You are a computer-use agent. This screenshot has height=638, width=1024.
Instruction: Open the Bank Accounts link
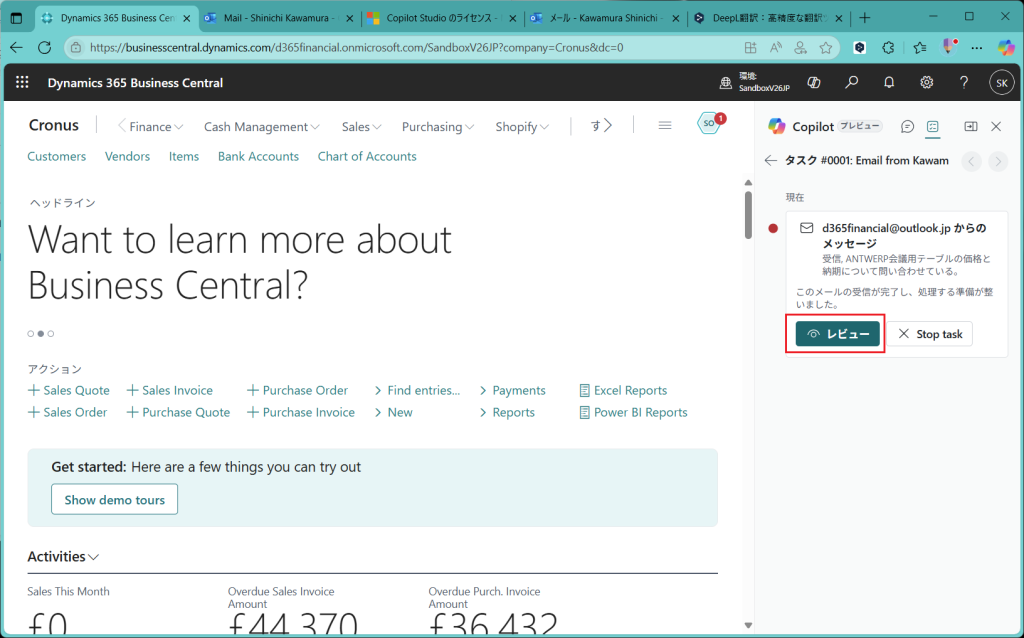(259, 156)
